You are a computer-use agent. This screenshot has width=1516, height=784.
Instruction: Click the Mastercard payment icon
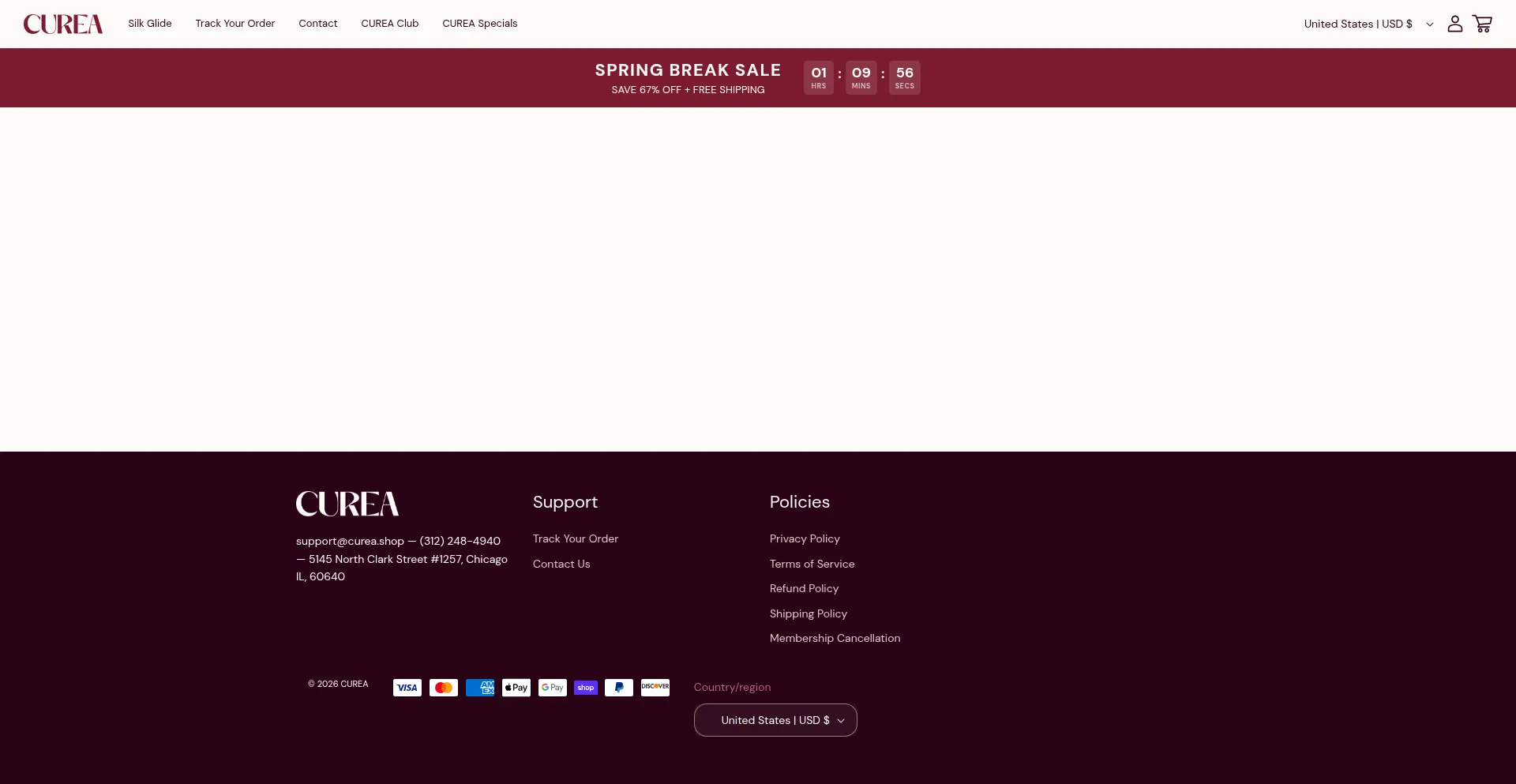click(x=444, y=688)
